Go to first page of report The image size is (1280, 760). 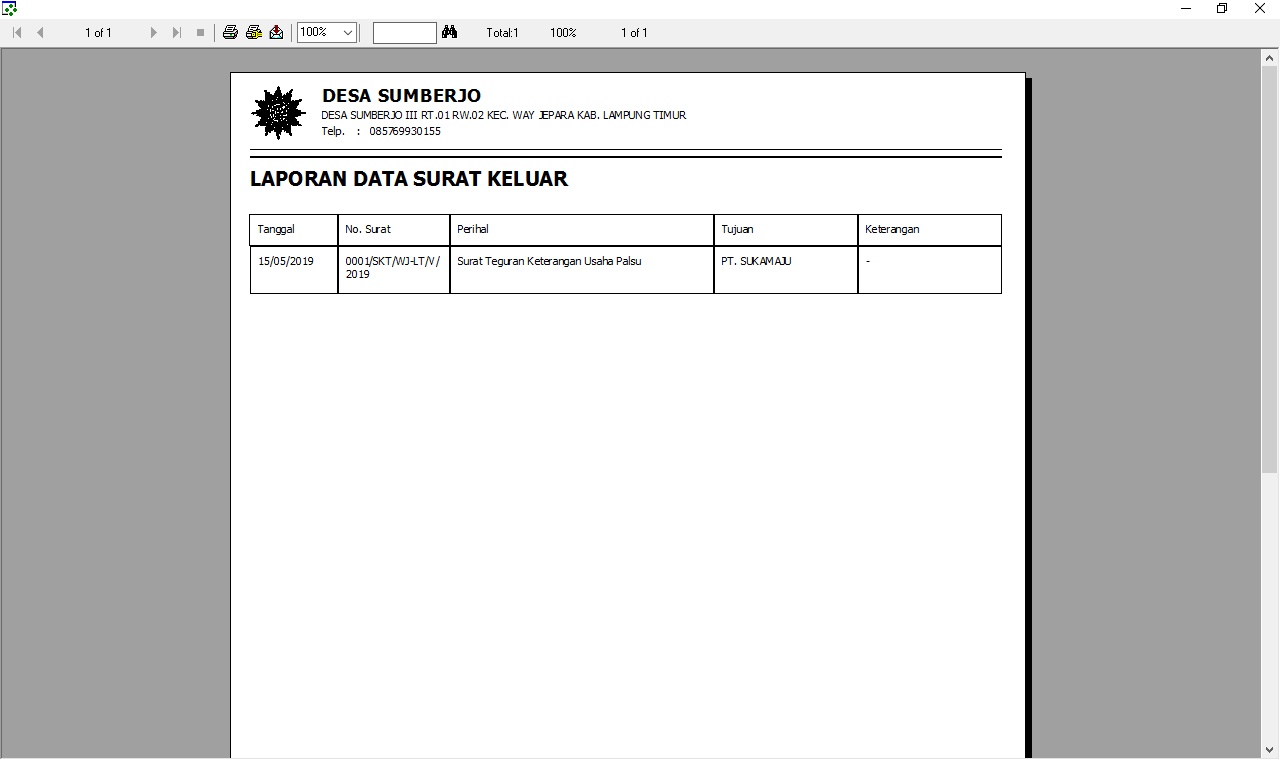17,33
